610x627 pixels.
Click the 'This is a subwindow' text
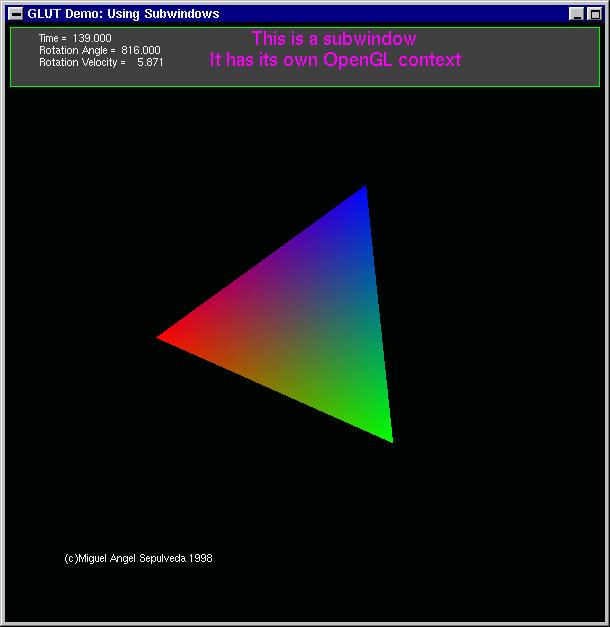click(334, 39)
